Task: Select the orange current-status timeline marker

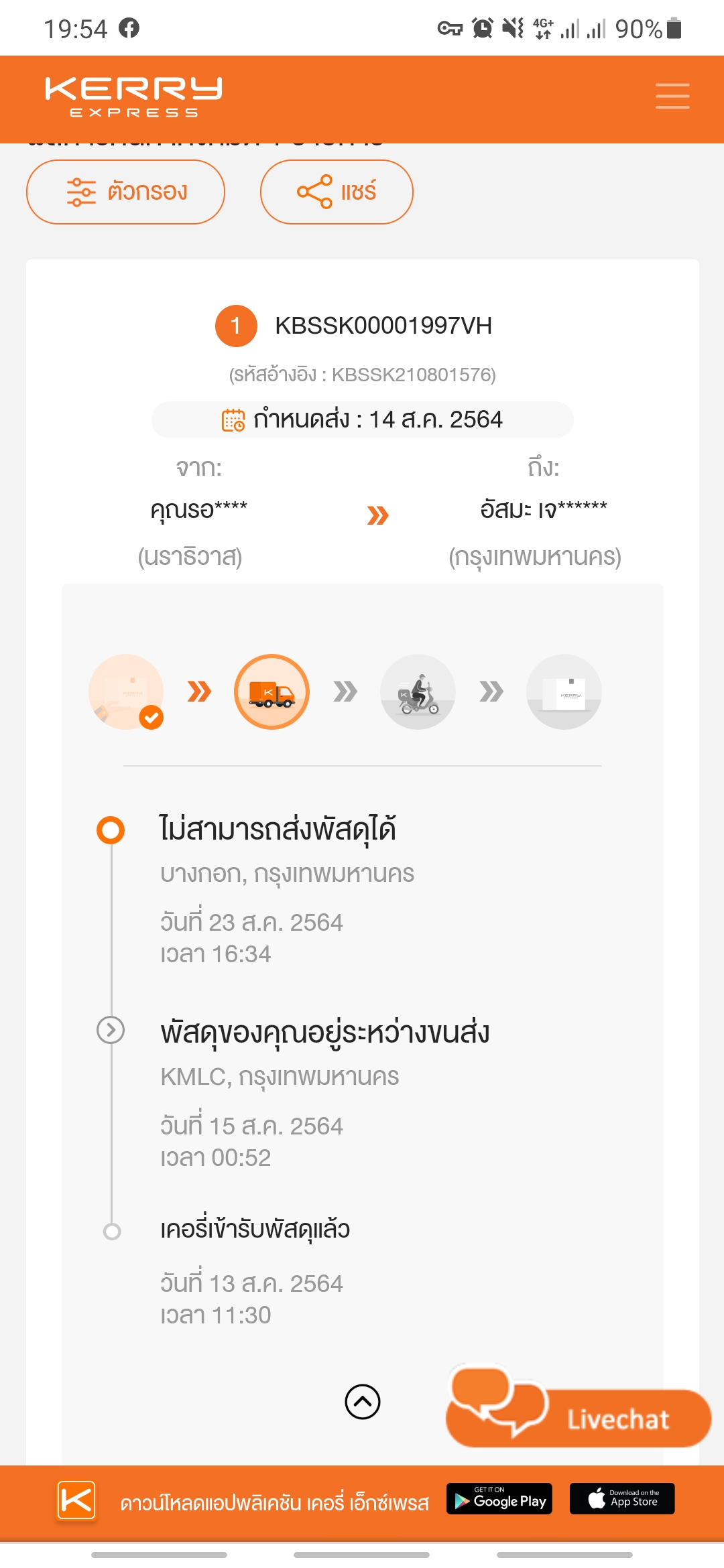Action: tap(111, 830)
